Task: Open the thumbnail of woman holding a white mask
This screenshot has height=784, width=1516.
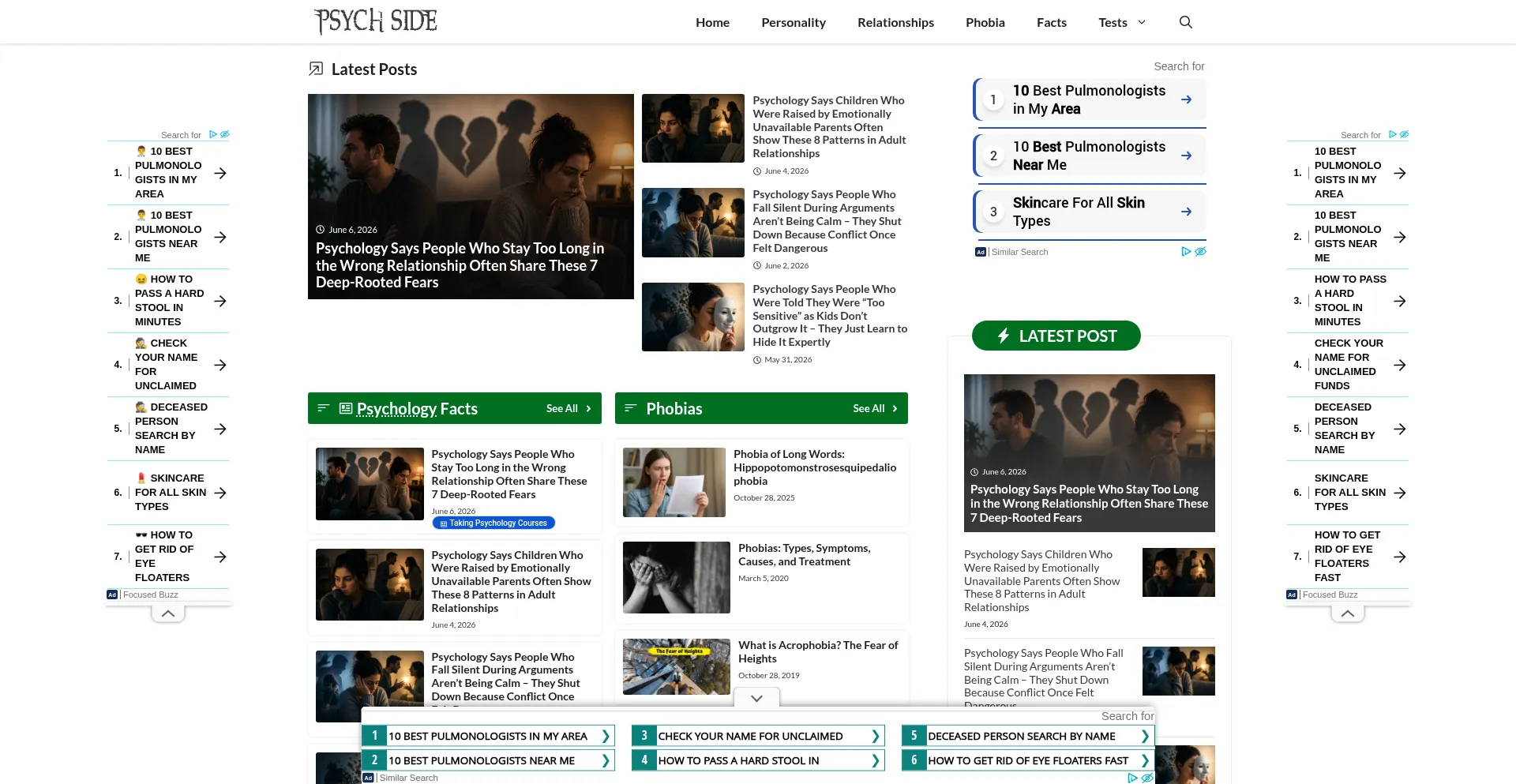Action: [x=693, y=317]
